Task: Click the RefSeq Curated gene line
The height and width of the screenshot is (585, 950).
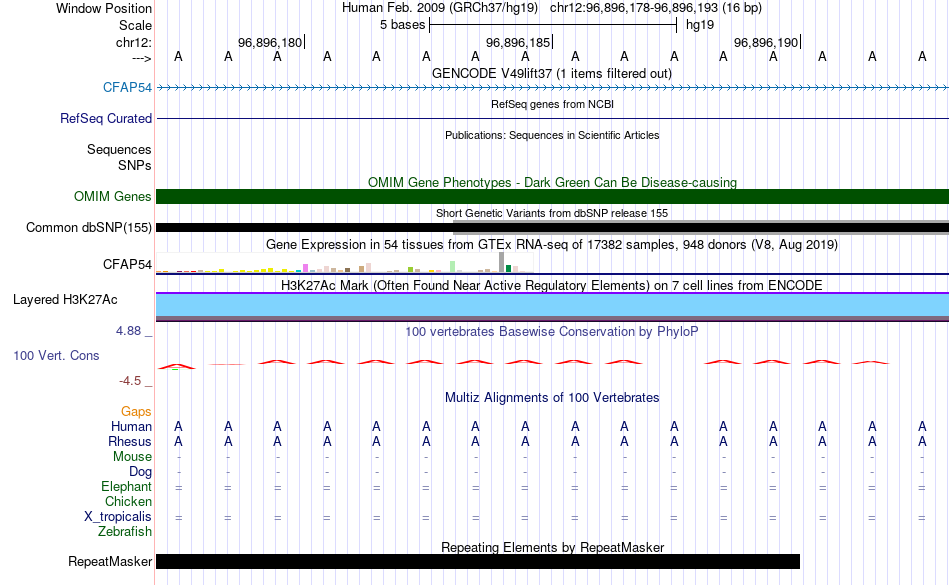Action: 552,119
